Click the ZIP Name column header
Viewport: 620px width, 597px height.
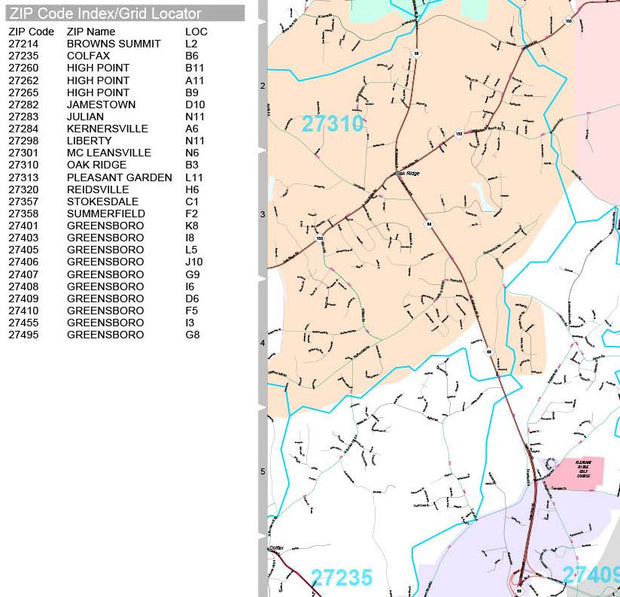click(x=91, y=32)
